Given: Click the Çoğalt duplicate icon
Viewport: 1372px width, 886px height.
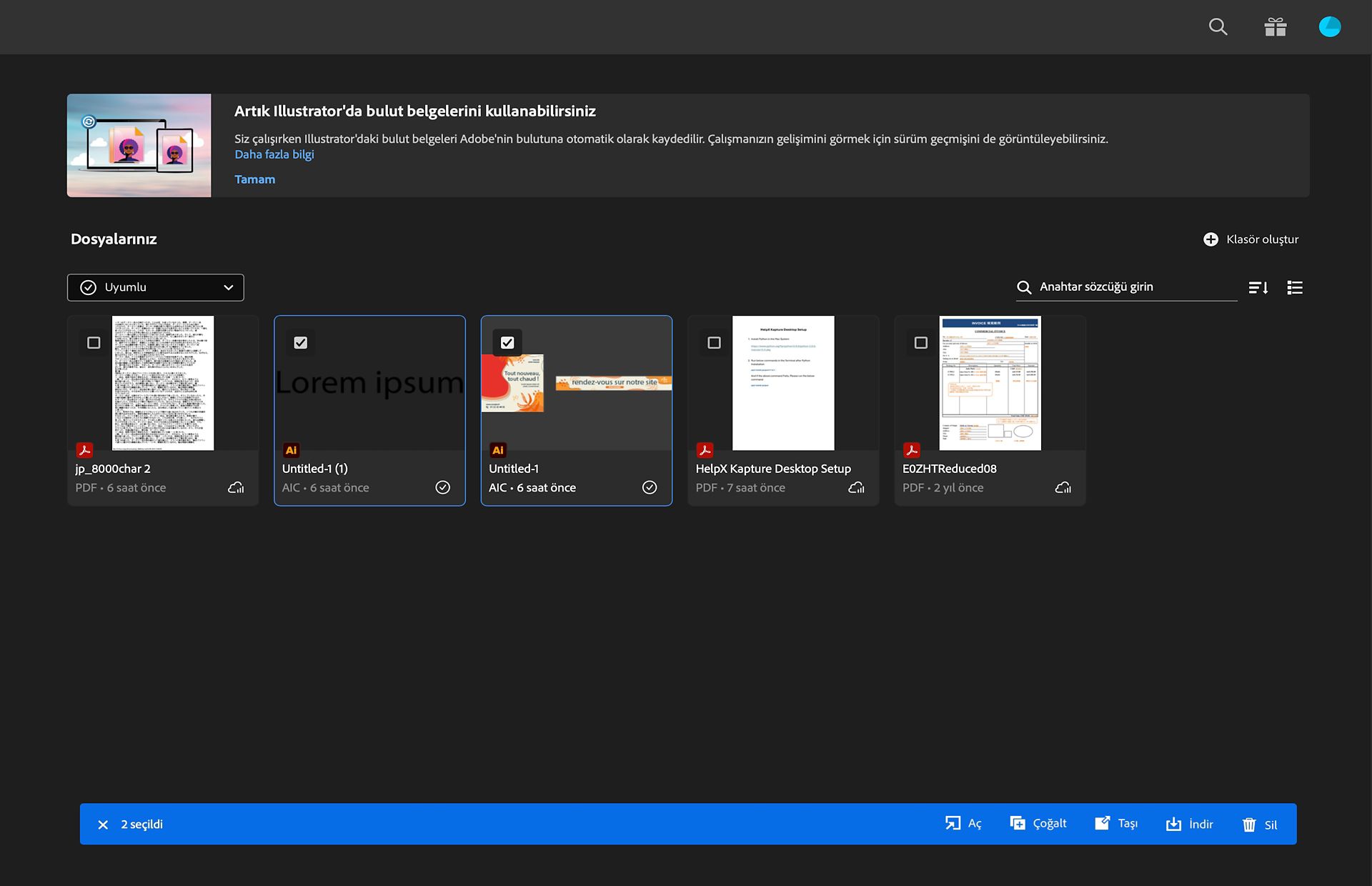Looking at the screenshot, I should pos(1018,823).
